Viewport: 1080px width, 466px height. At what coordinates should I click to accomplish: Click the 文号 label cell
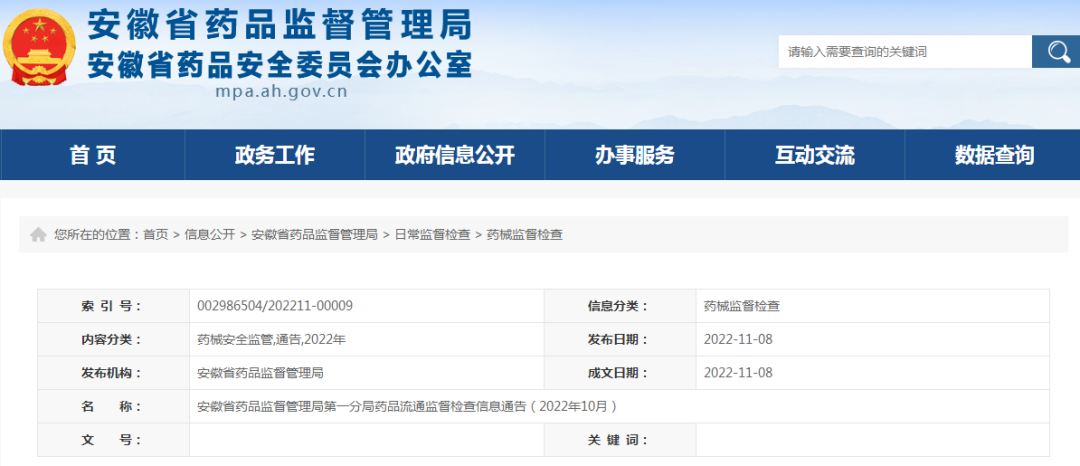click(114, 440)
